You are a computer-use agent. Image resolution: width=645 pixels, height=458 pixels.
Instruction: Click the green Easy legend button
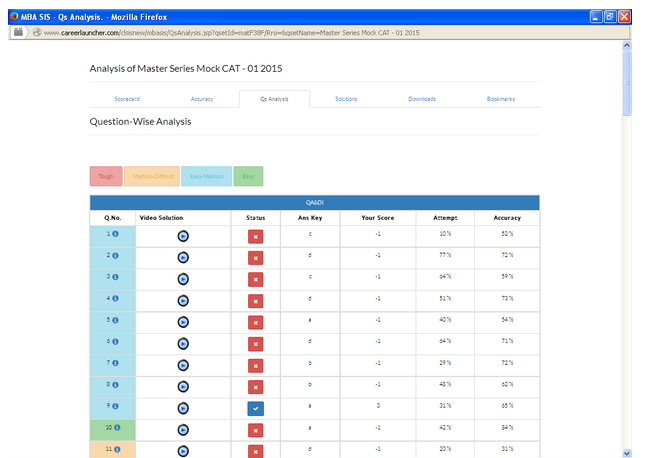(x=248, y=176)
